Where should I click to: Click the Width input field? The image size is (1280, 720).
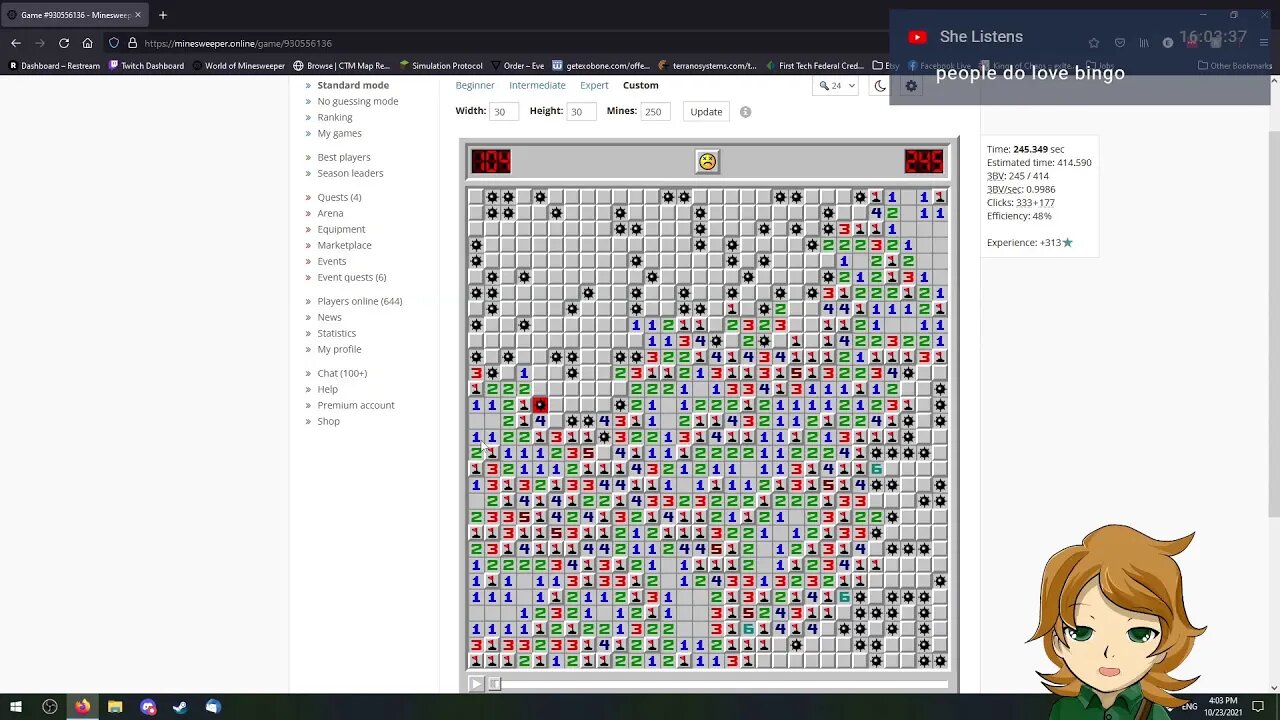tap(504, 112)
